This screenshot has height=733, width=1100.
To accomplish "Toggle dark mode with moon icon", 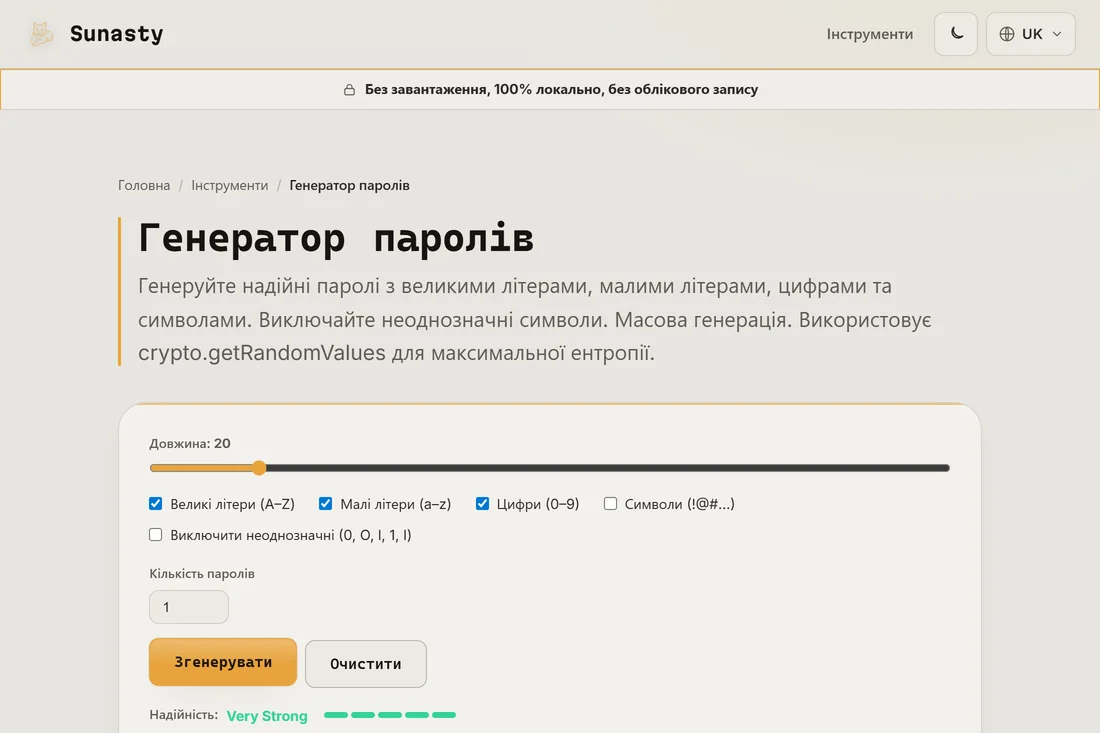I will tap(955, 34).
